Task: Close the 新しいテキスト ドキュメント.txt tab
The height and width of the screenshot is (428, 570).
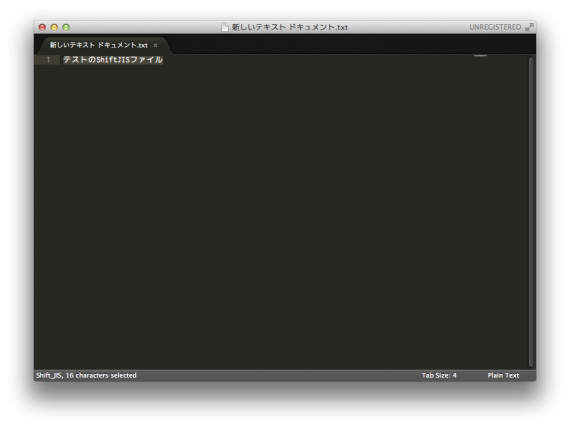Action: [x=156, y=45]
